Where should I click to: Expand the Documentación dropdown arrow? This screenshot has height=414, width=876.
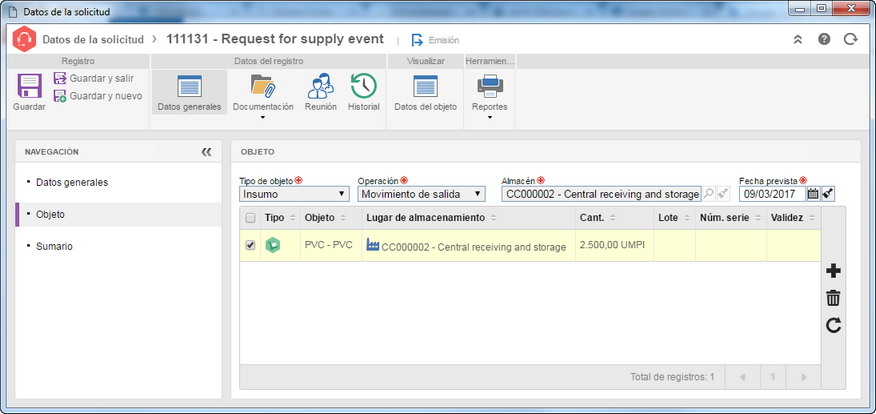tap(263, 117)
